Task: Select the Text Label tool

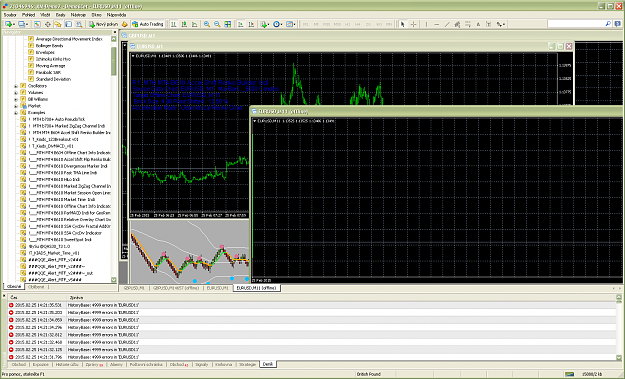Action: [x=488, y=24]
